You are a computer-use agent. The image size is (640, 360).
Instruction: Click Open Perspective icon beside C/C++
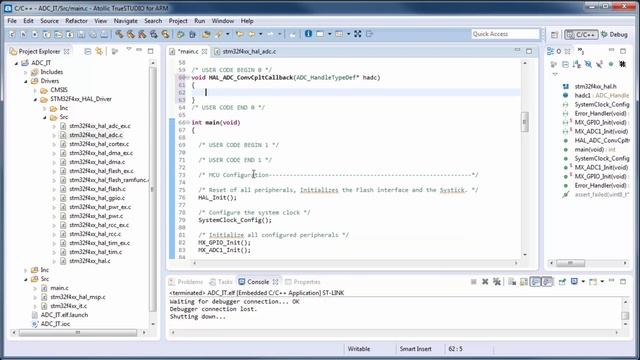point(554,35)
